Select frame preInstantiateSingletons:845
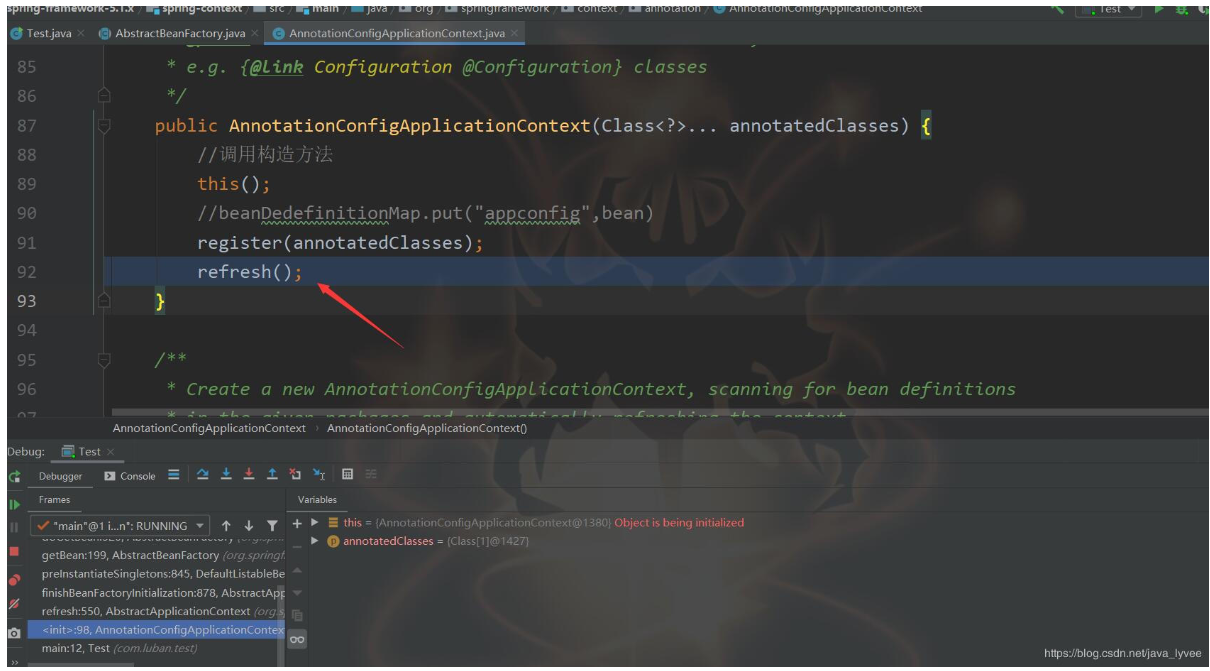The width and height of the screenshot is (1210, 671). (158, 574)
